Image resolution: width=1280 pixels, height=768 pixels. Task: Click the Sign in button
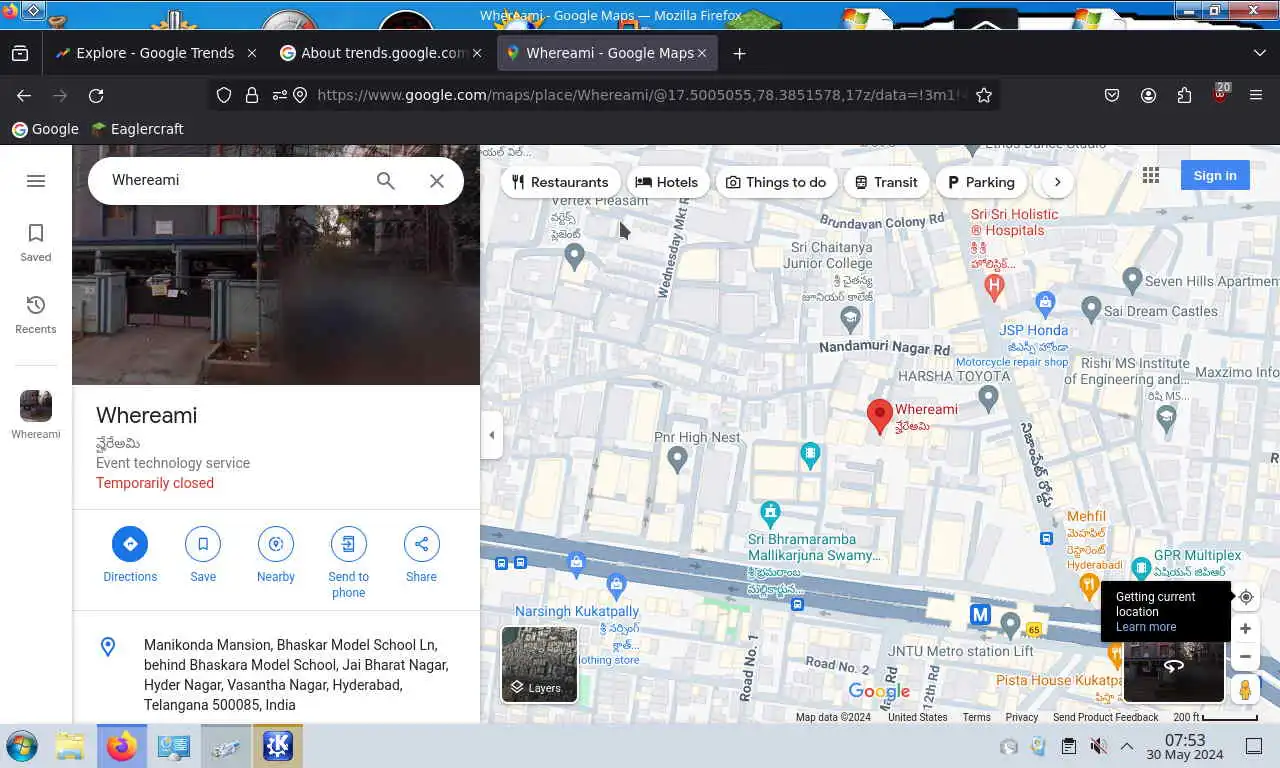click(1215, 175)
